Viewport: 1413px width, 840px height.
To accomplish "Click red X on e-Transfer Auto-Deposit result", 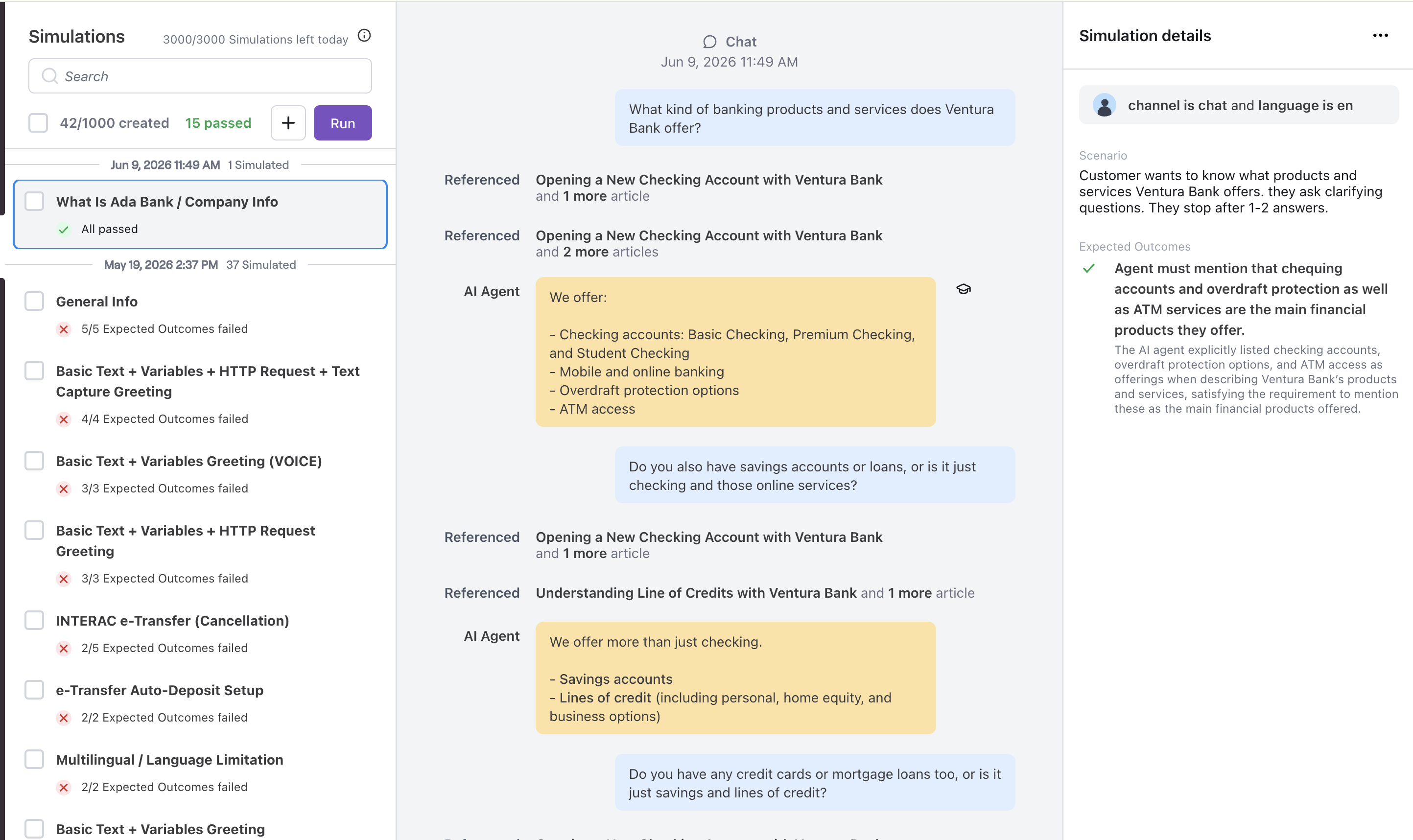I will (x=64, y=718).
